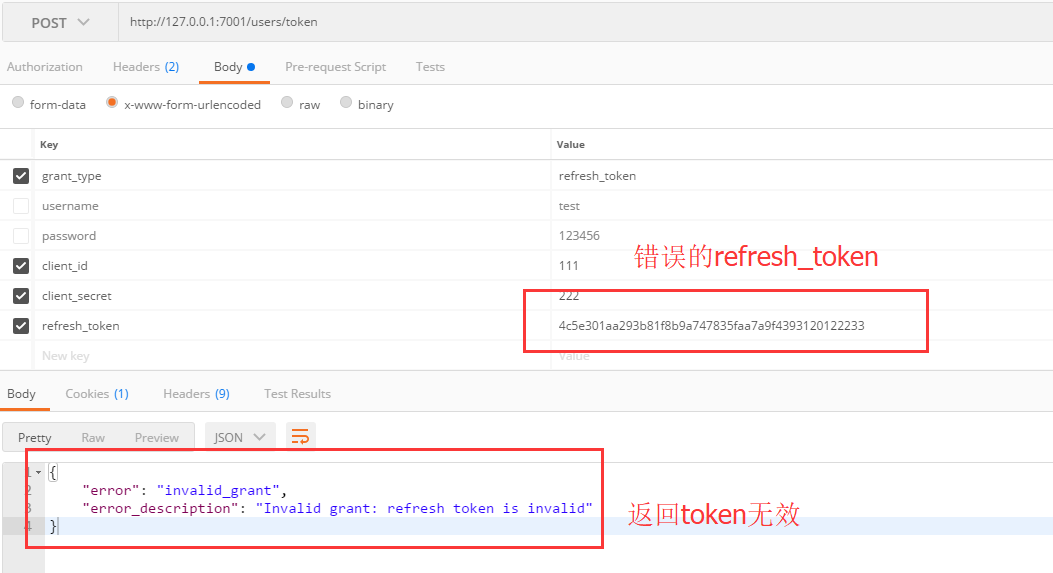
Task: Select the form-data radio button
Action: (x=18, y=103)
